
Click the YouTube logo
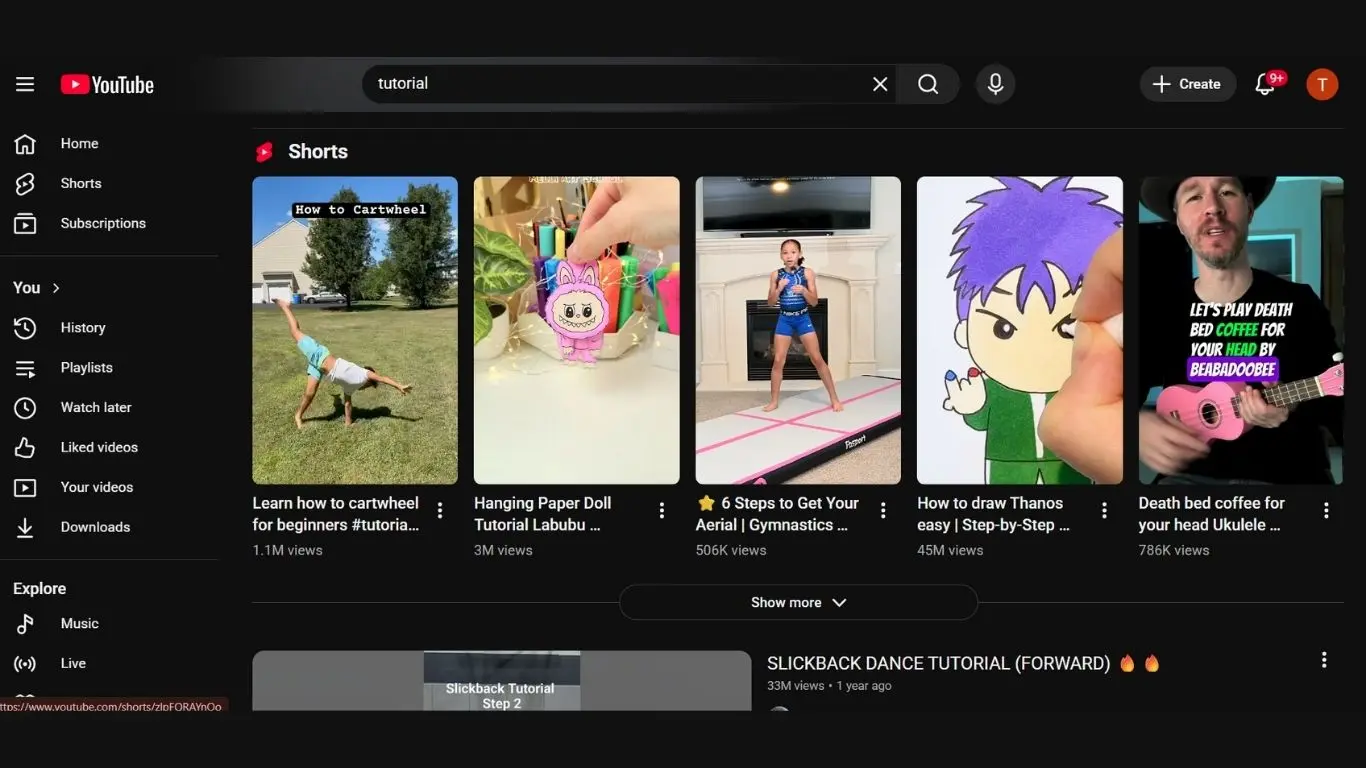107,85
